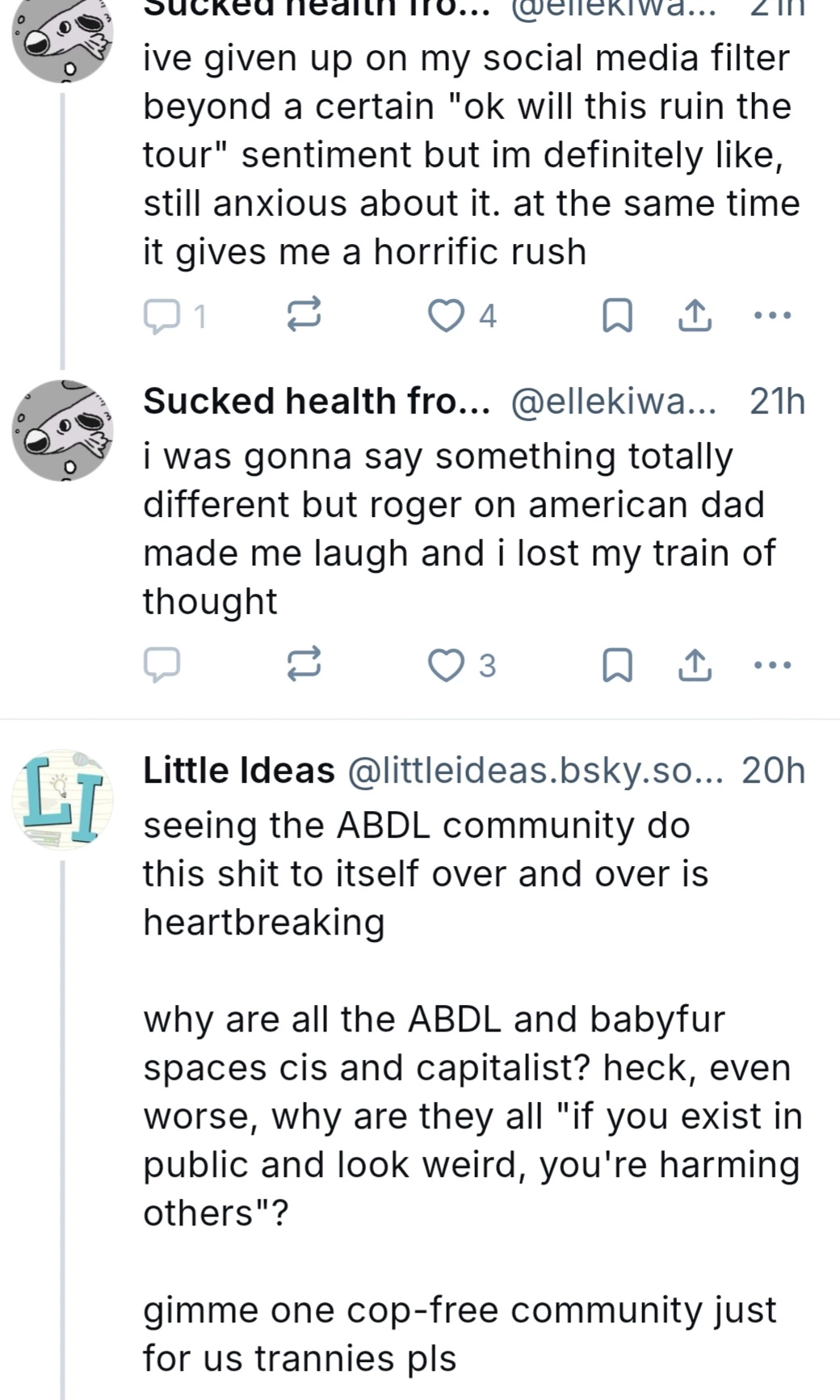The image size is (840, 1400).
Task: Open Little Ideas profile avatar
Action: (62, 799)
